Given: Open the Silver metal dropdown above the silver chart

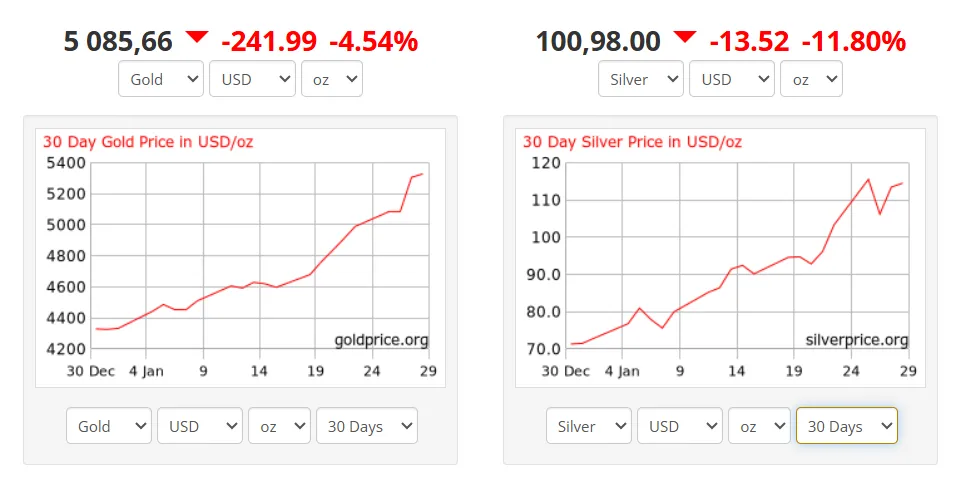Looking at the screenshot, I should 641,79.
